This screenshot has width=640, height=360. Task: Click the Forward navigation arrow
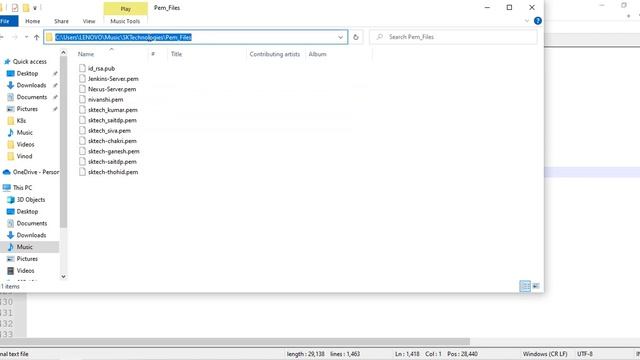tap(15, 37)
